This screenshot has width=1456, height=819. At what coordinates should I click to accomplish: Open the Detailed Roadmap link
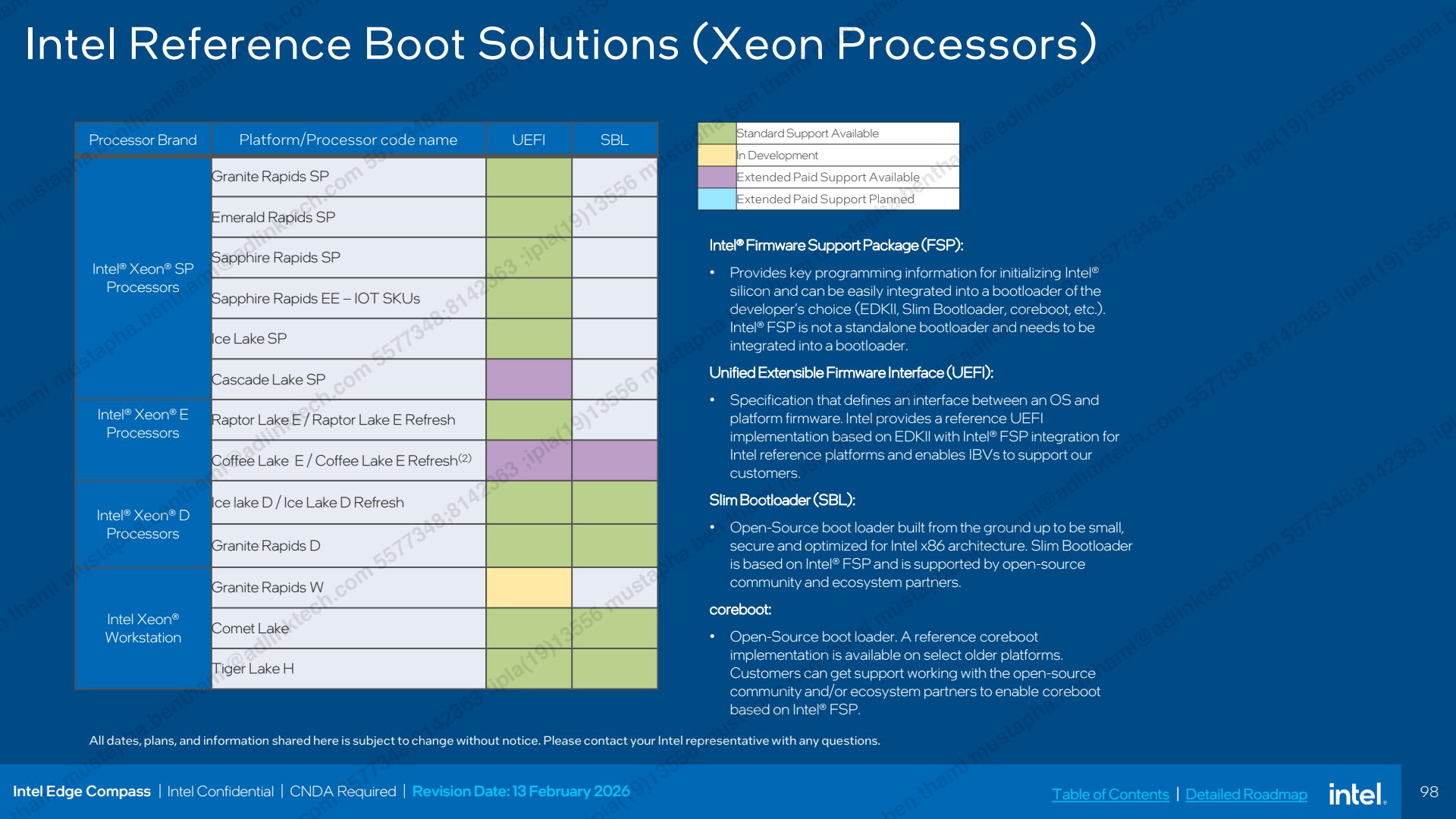click(1246, 794)
